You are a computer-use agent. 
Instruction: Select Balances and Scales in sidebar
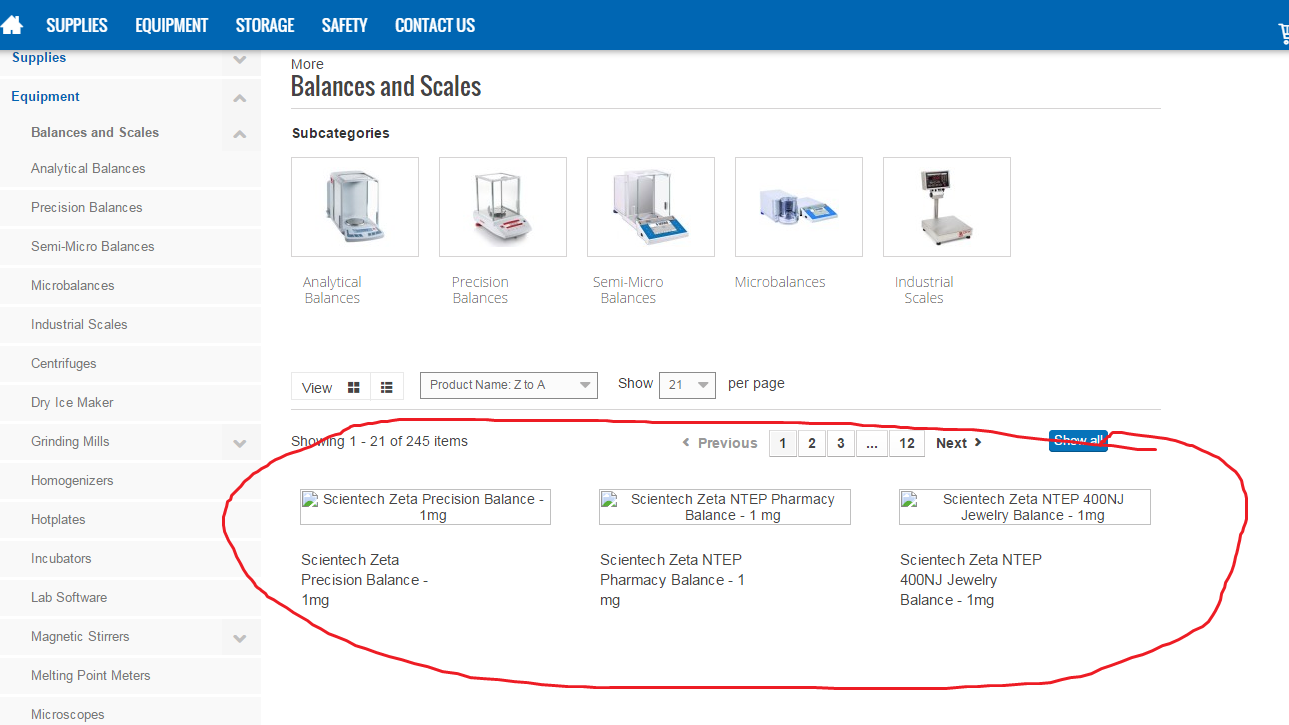pyautogui.click(x=95, y=132)
